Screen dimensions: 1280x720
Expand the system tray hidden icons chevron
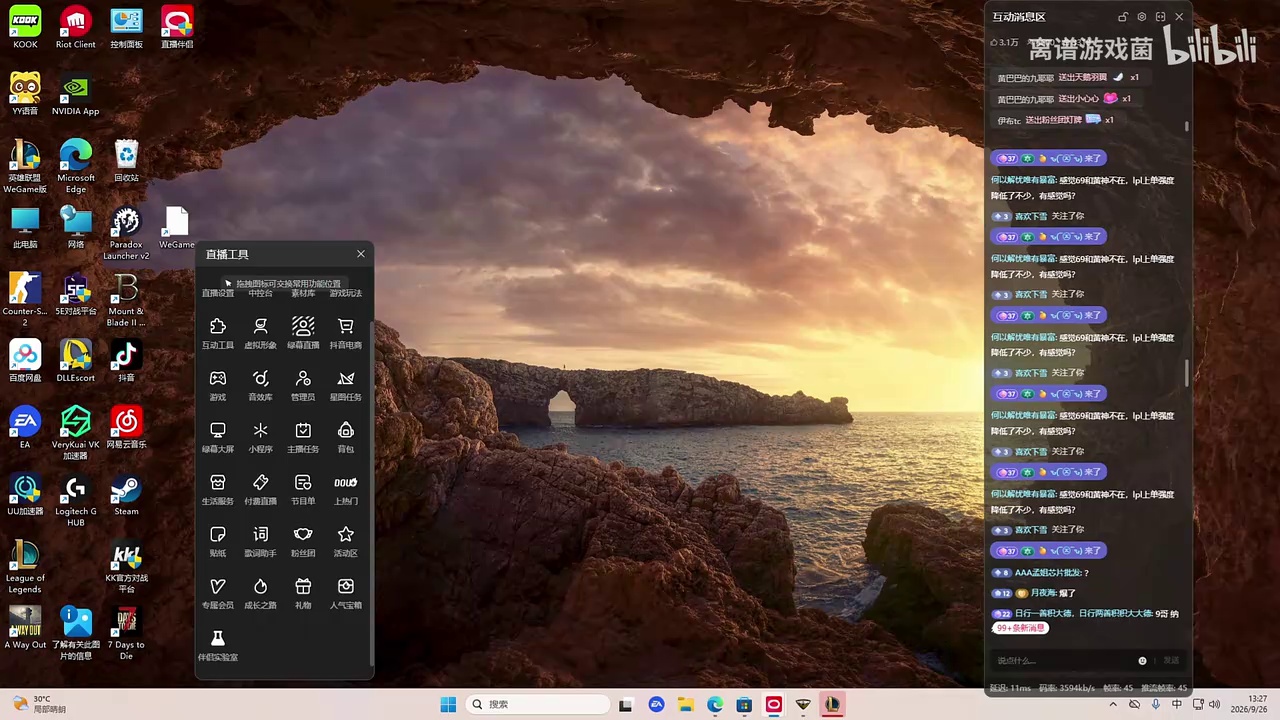[x=1113, y=704]
